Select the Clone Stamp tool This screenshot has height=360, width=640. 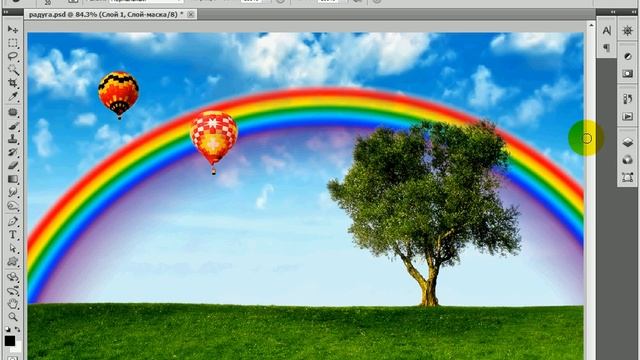click(13, 139)
